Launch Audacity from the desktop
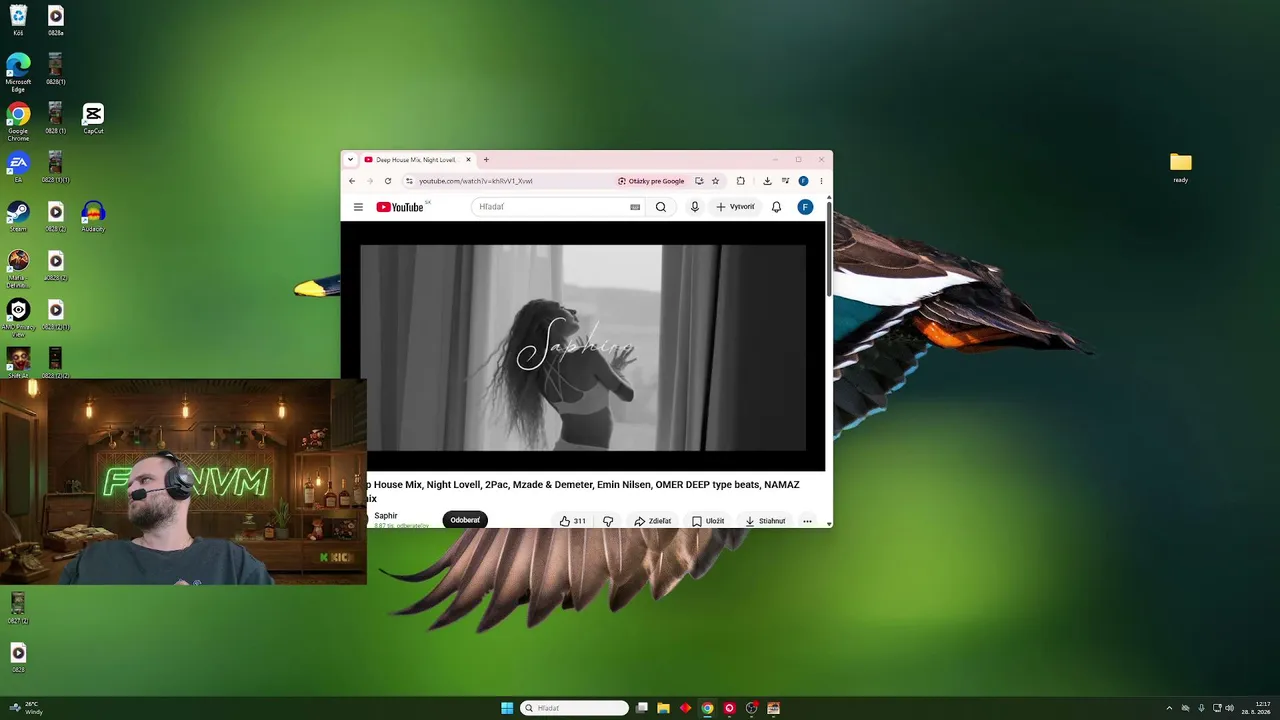Viewport: 1280px width, 720px height. (x=93, y=215)
